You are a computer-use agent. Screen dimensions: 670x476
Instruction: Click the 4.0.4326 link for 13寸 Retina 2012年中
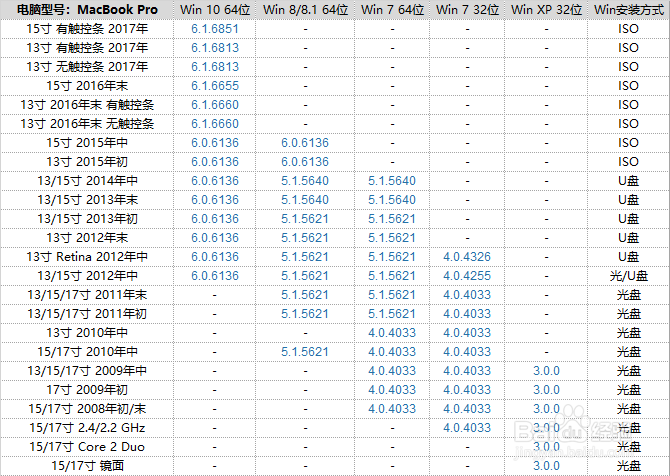467,257
